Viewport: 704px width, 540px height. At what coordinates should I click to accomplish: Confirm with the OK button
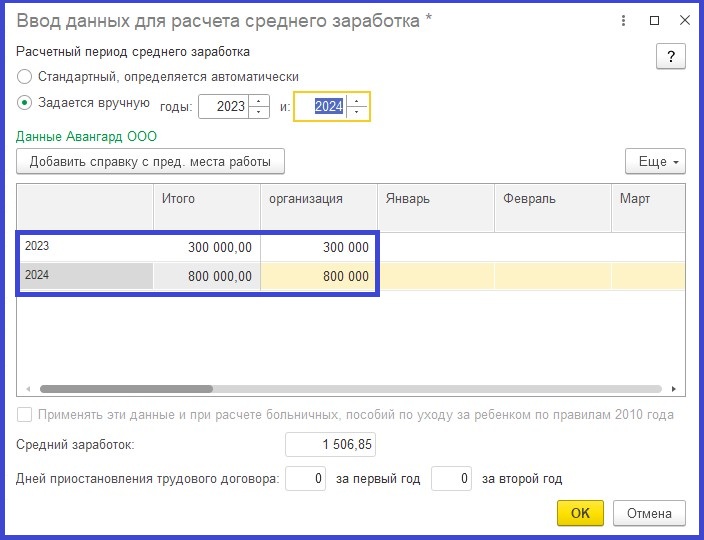pos(580,513)
